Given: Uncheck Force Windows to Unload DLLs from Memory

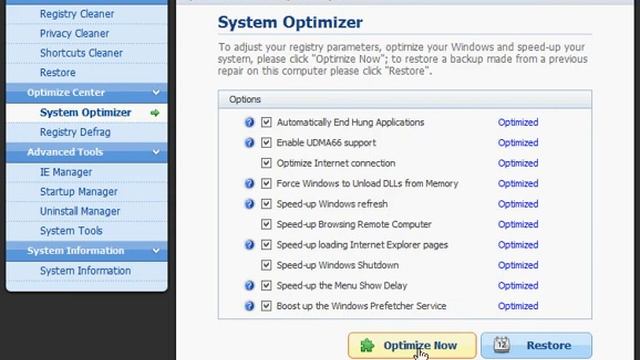Looking at the screenshot, I should [x=266, y=184].
